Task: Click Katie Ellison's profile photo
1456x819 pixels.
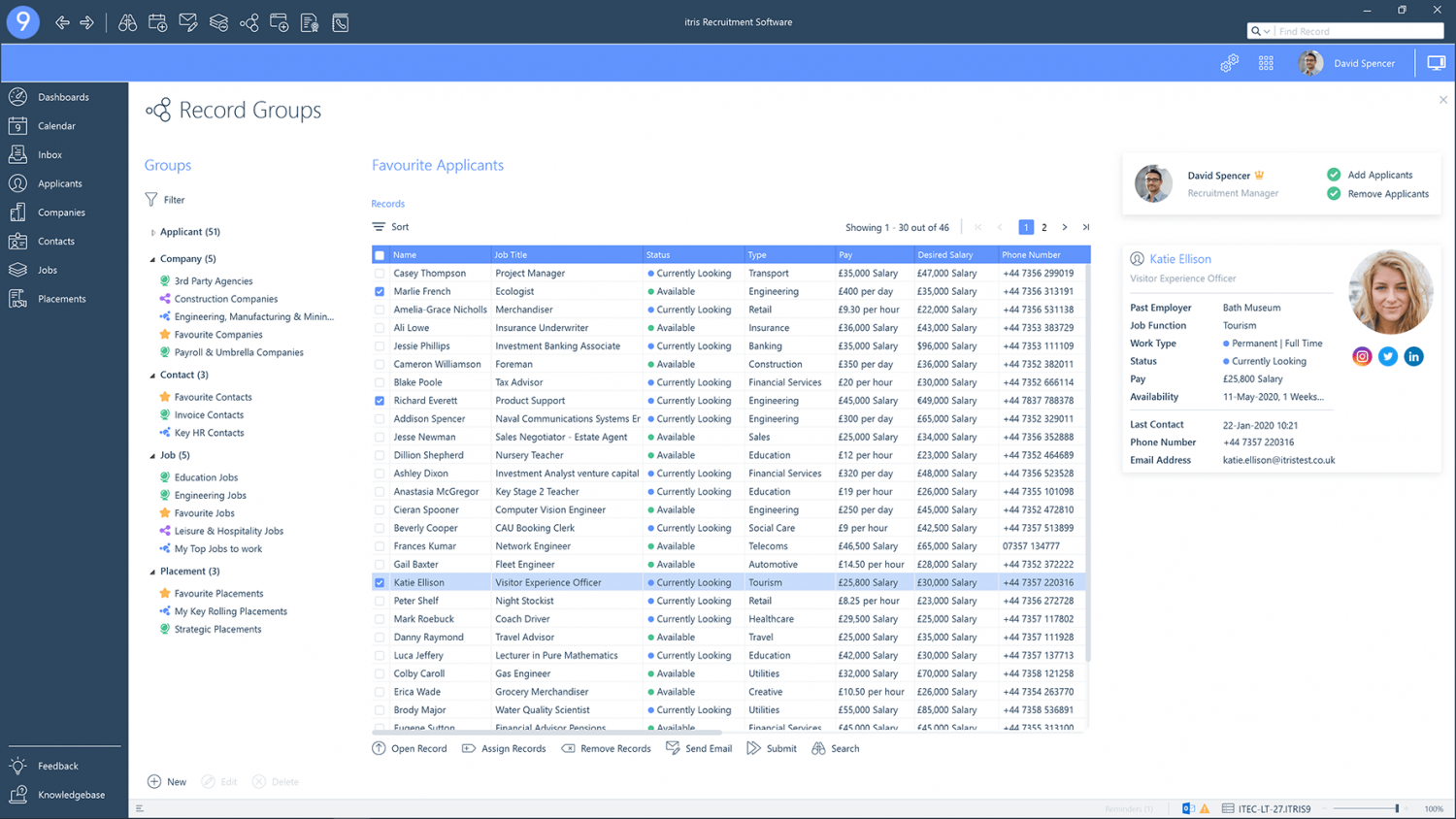Action: coord(1390,292)
